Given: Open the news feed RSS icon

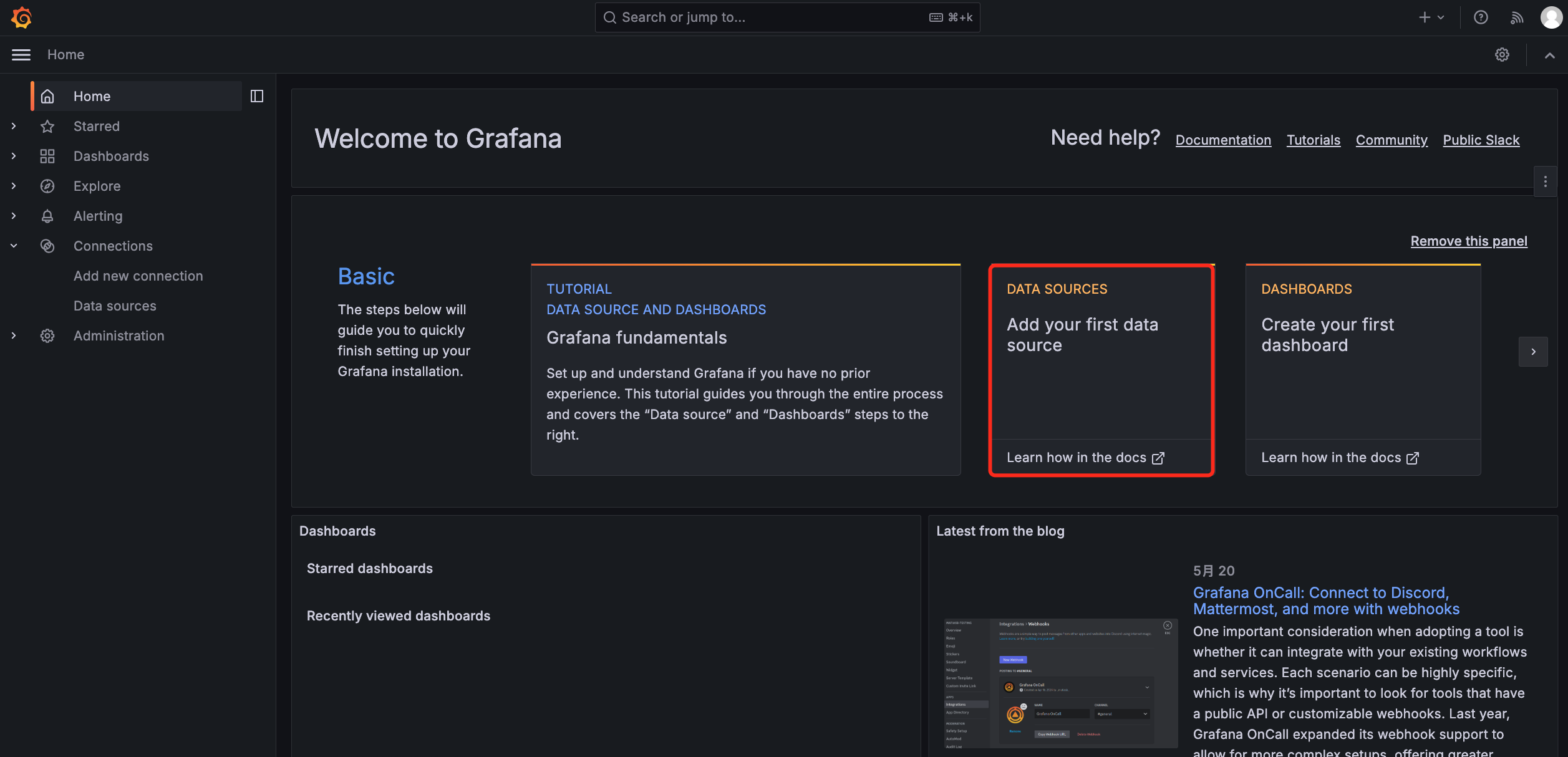Looking at the screenshot, I should (x=1516, y=17).
